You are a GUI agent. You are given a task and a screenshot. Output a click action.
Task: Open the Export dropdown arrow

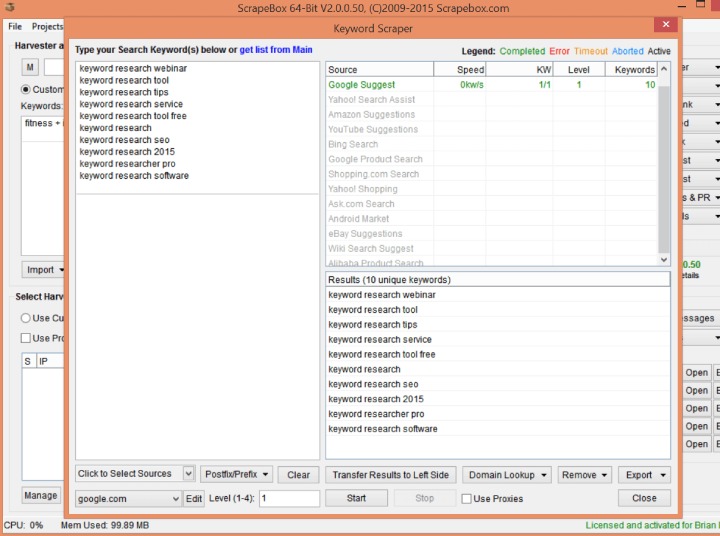(663, 475)
